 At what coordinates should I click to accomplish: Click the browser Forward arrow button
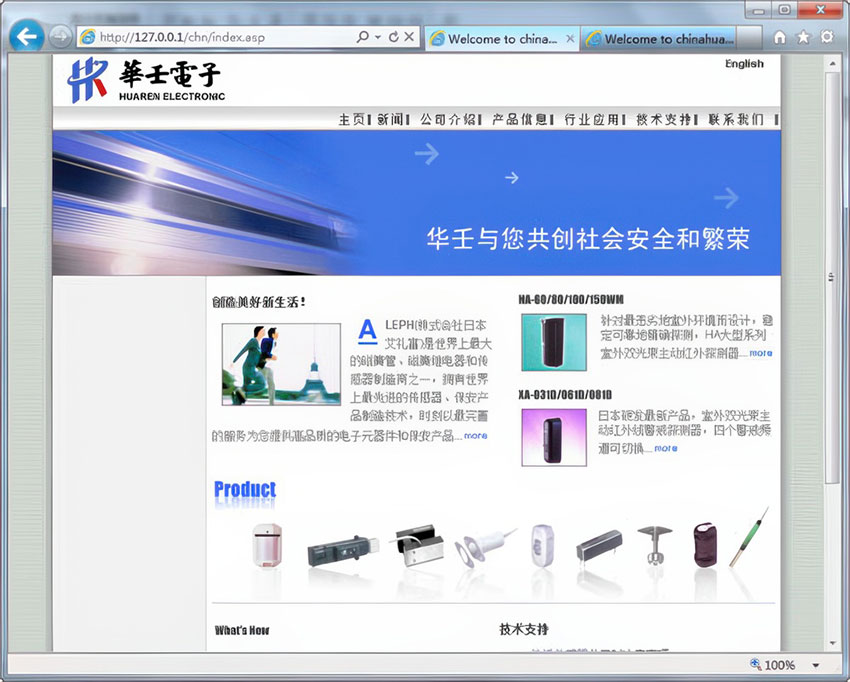click(60, 37)
